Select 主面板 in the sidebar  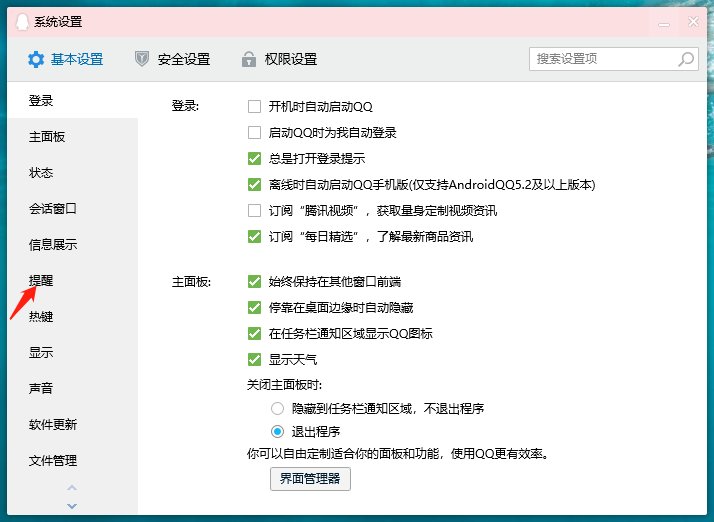pos(72,136)
